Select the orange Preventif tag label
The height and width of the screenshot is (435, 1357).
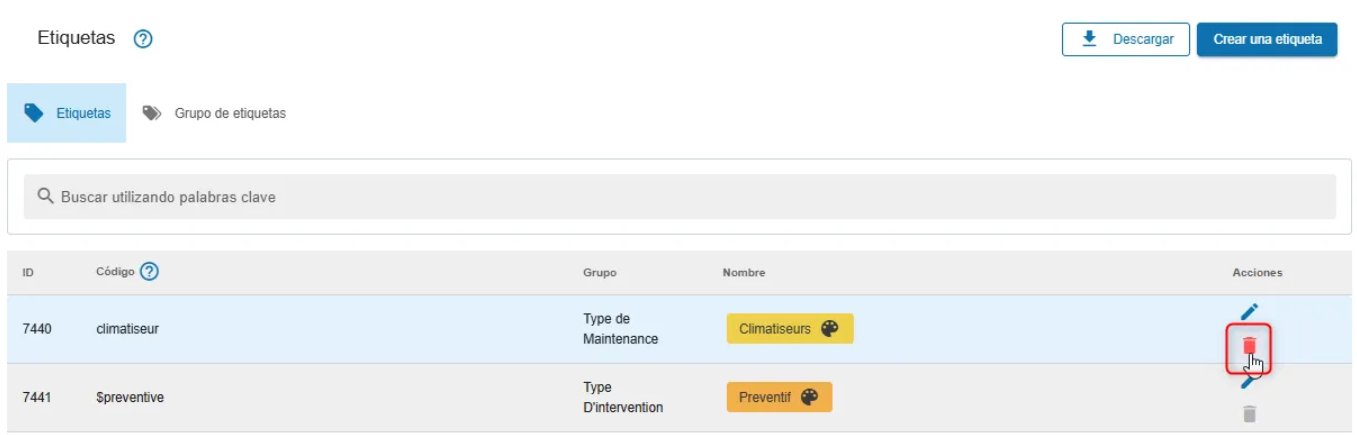[x=764, y=397]
